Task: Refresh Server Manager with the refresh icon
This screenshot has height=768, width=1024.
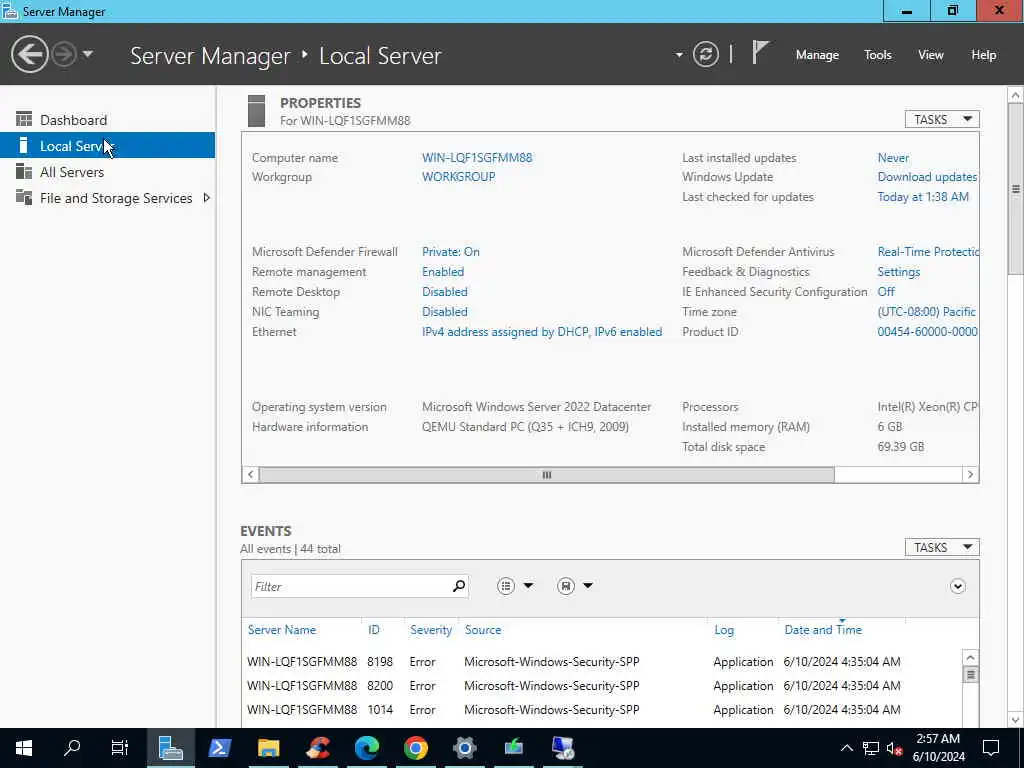Action: point(705,54)
